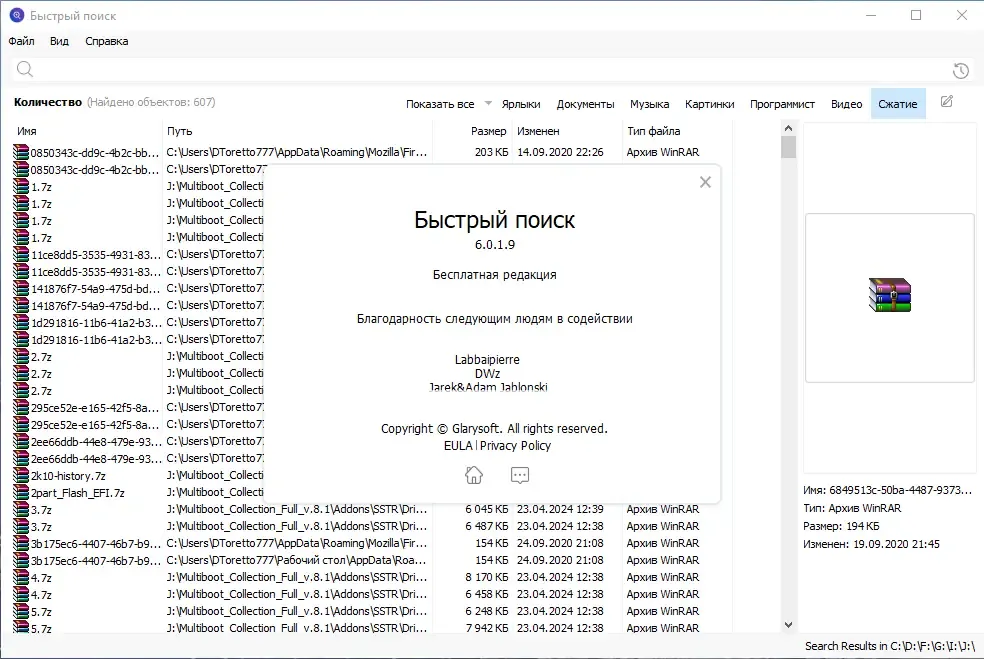Click version number 6.0.1.9
The width and height of the screenshot is (984, 659).
[495, 245]
